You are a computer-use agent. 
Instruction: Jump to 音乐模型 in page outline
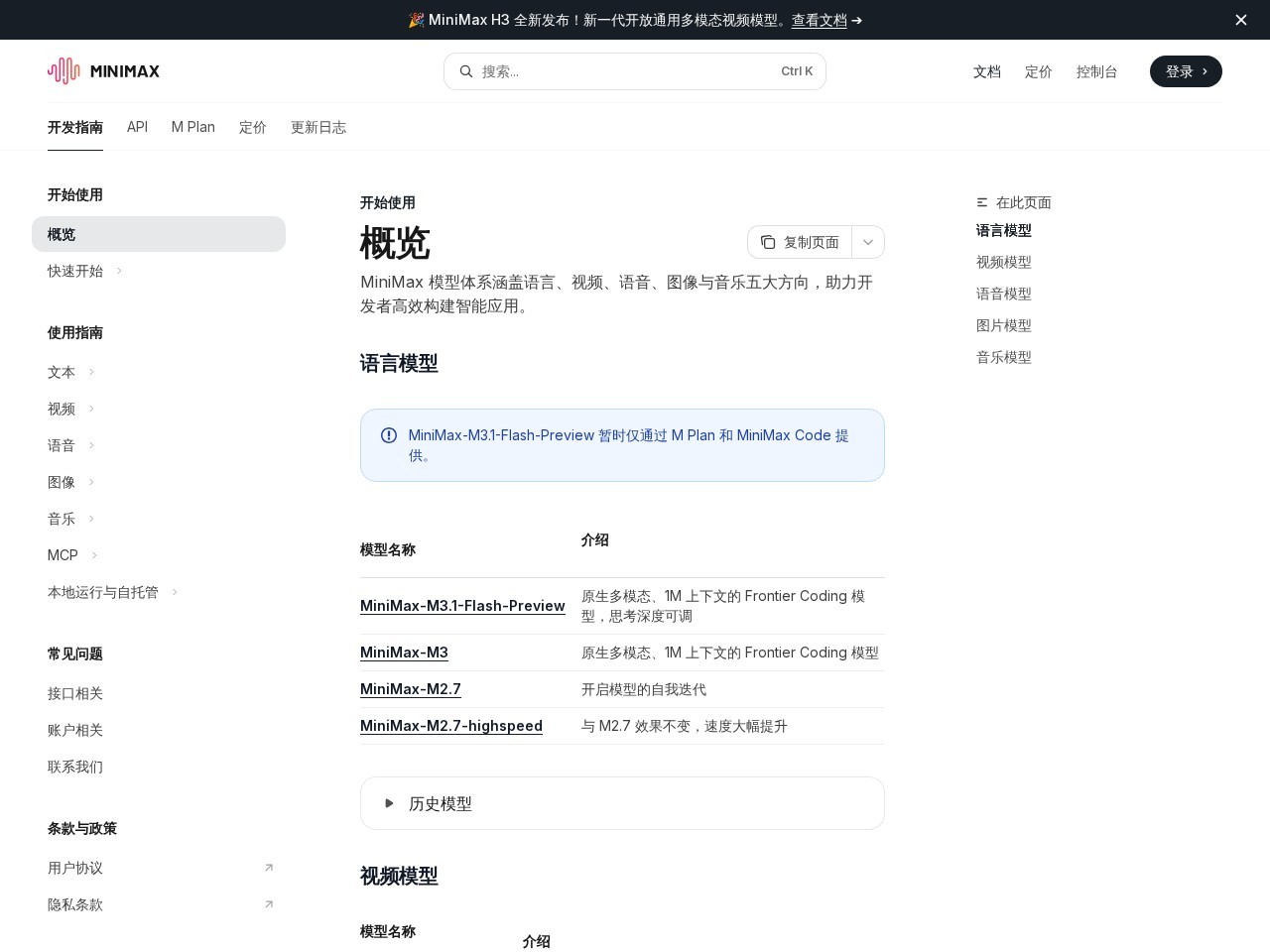[1004, 357]
